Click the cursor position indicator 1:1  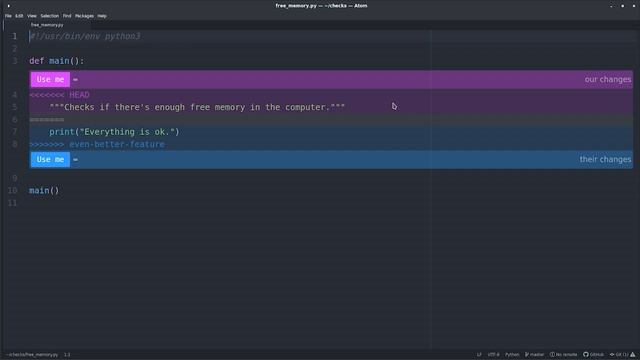[67, 355]
